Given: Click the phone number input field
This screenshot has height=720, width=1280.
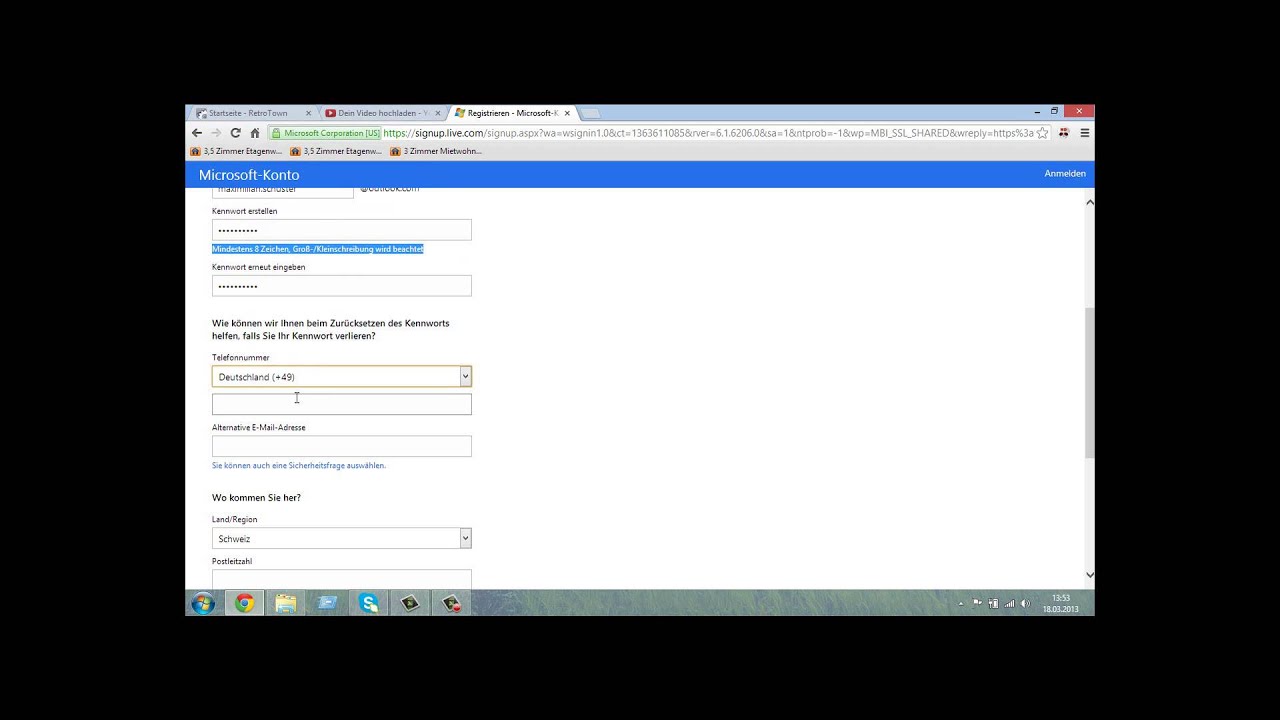Looking at the screenshot, I should 342,404.
